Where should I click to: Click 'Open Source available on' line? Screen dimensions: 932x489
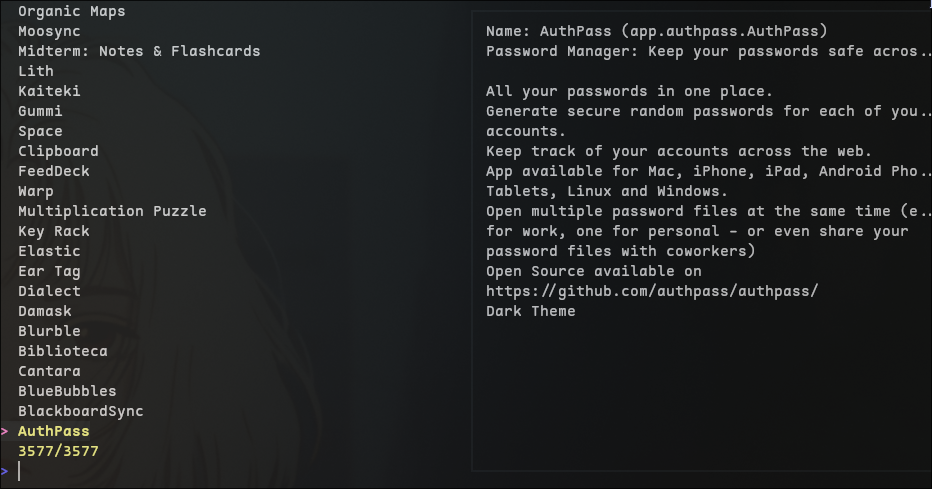tap(594, 271)
